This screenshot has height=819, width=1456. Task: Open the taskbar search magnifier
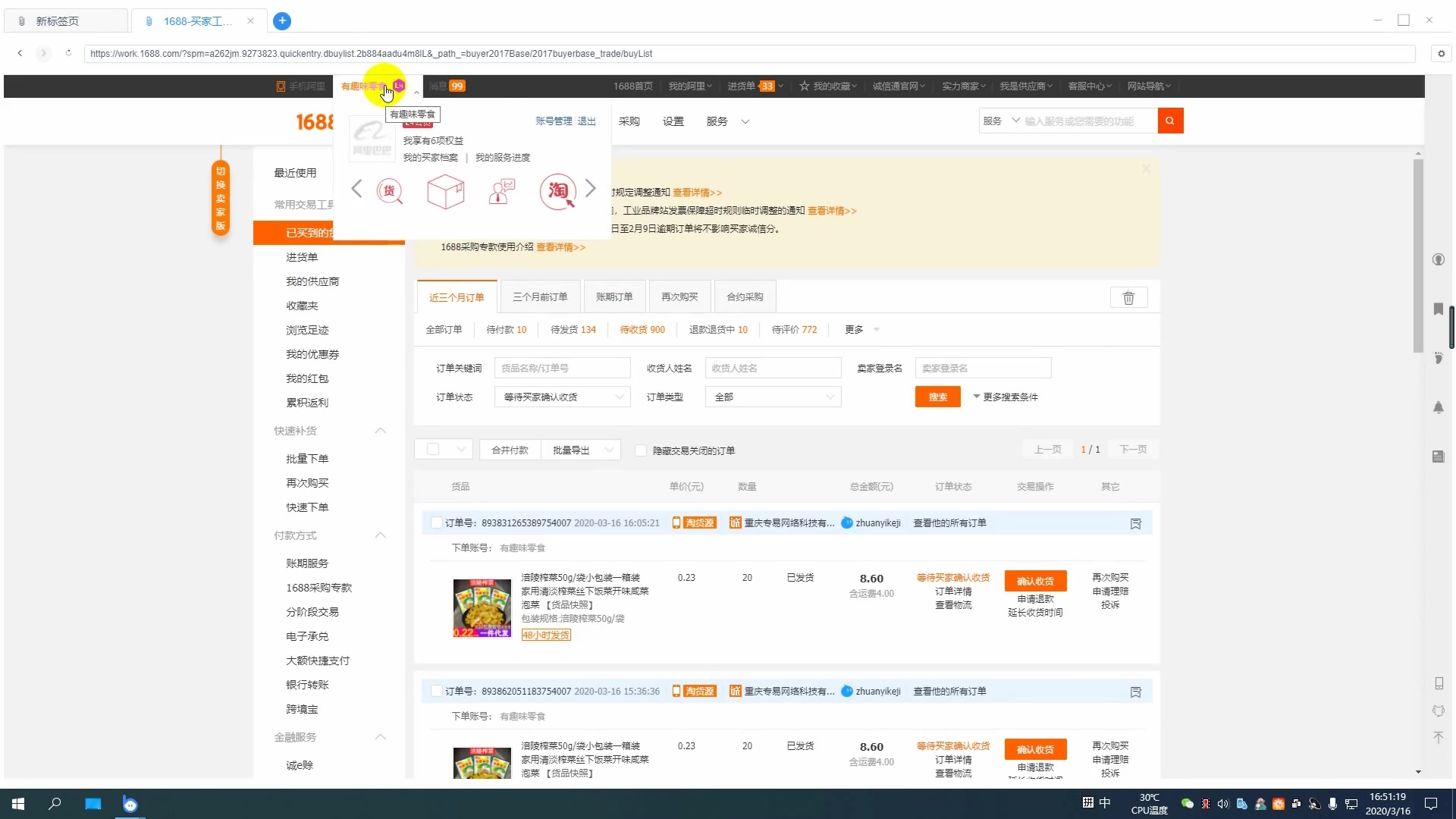(55, 804)
